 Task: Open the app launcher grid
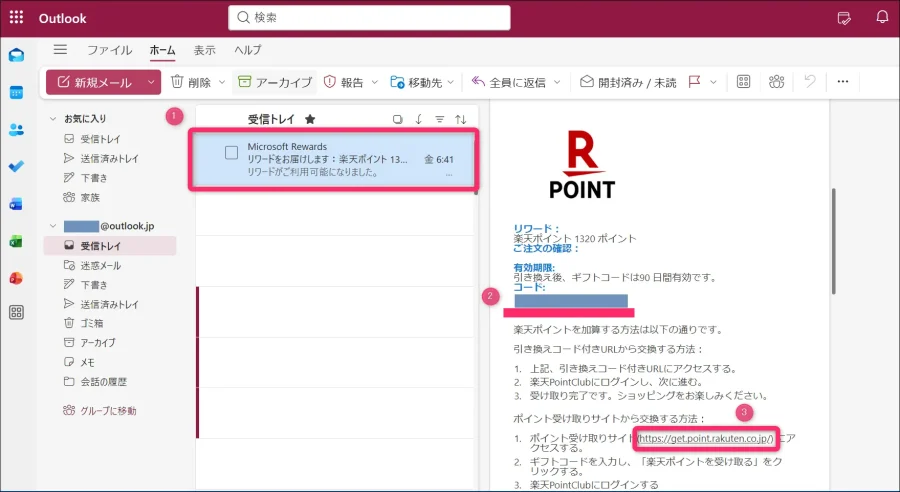pos(17,18)
